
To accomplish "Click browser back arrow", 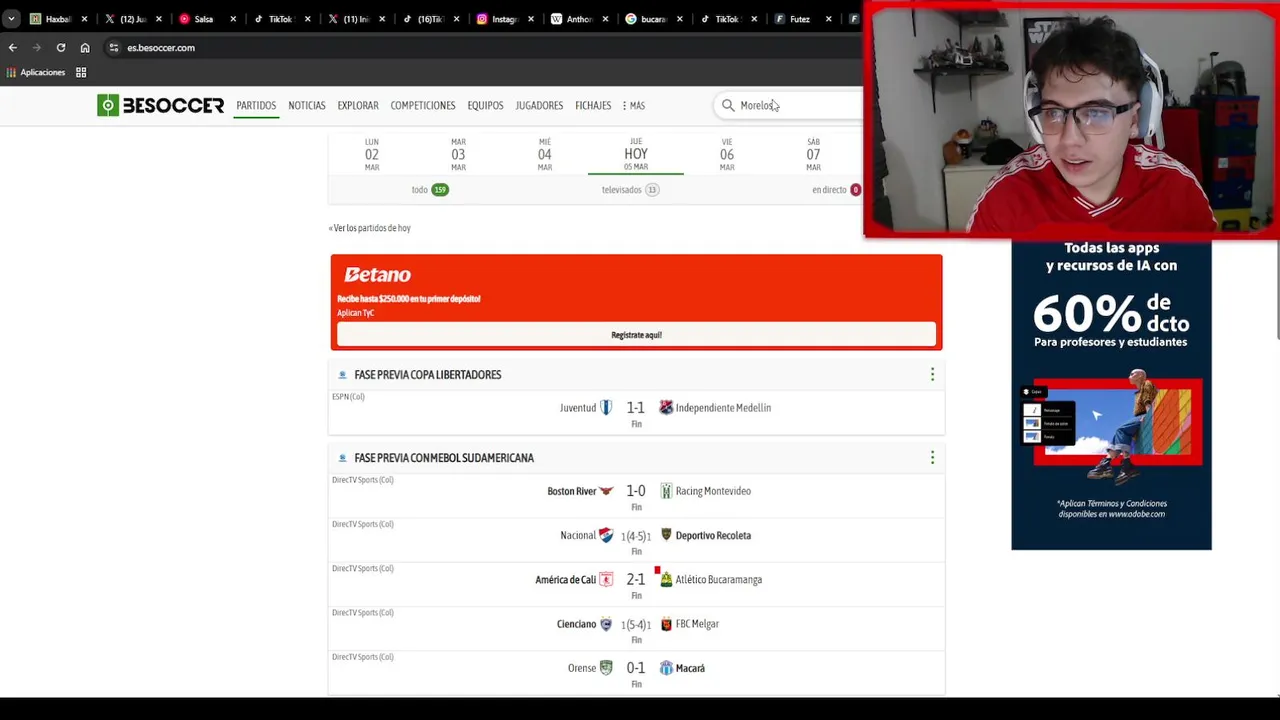I will [12, 47].
